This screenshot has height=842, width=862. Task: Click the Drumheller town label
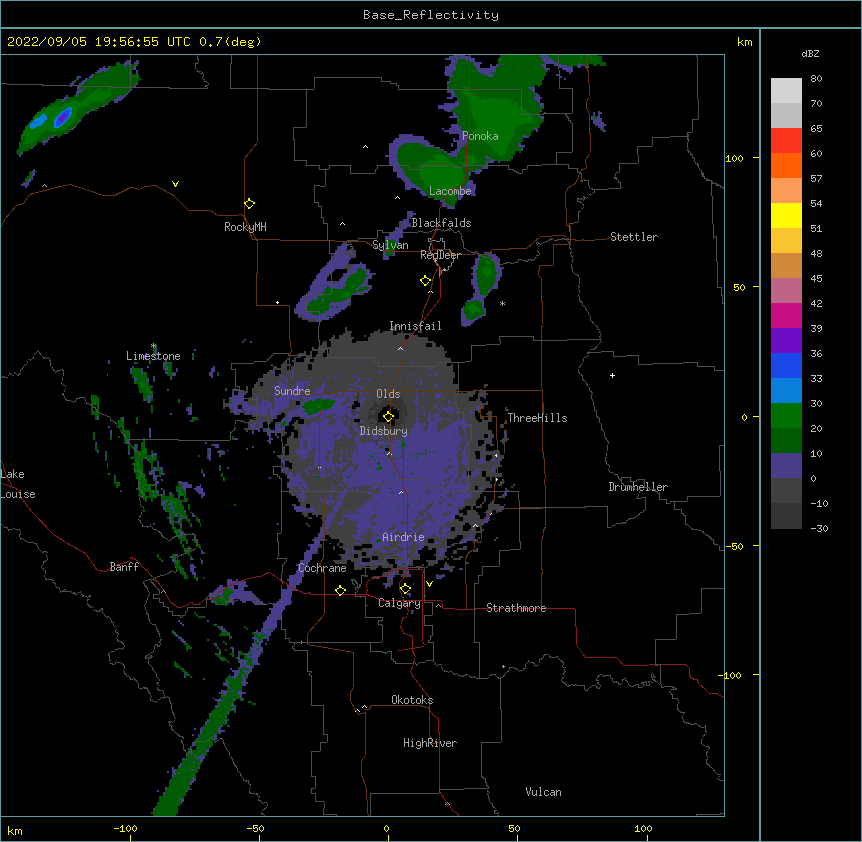click(638, 487)
